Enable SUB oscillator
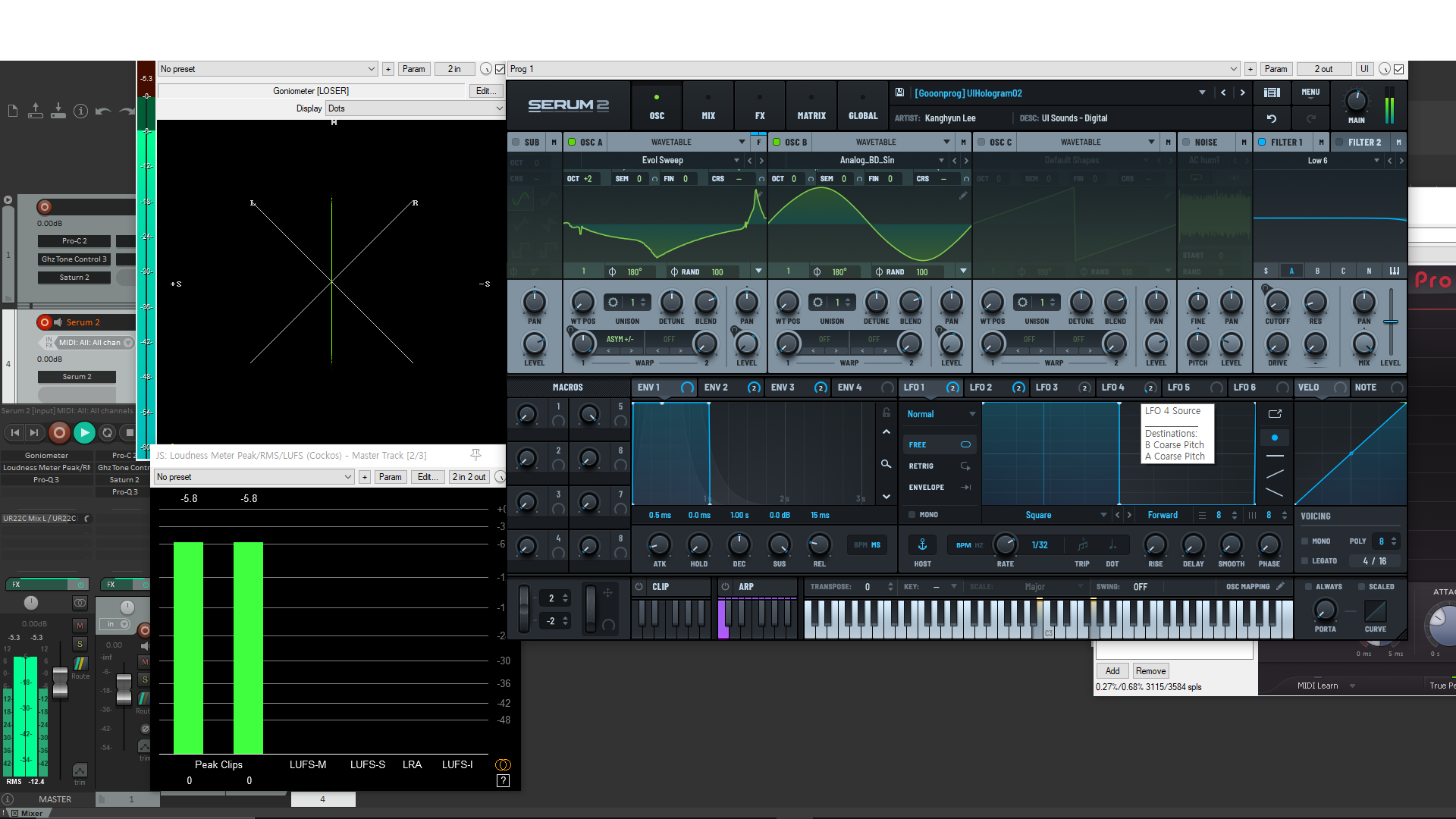Viewport: 1456px width, 819px height. point(516,142)
